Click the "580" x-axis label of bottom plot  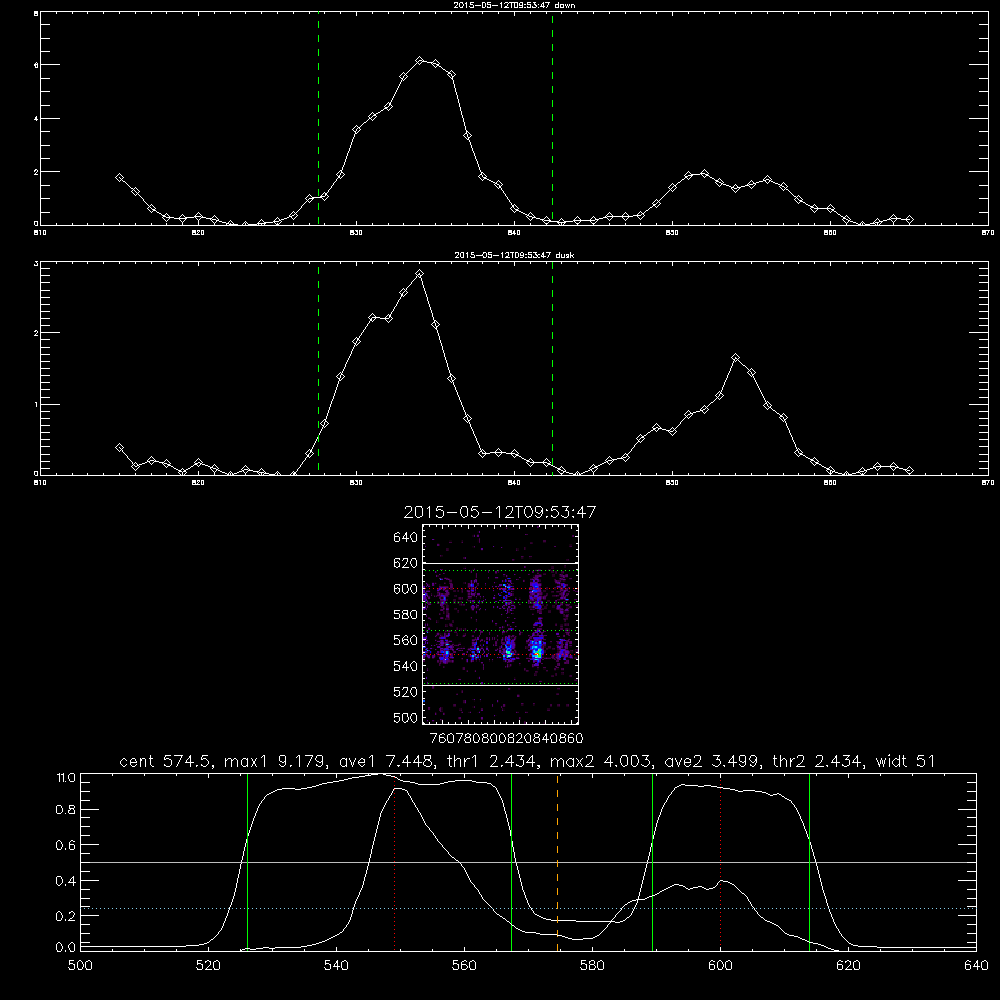tap(592, 966)
